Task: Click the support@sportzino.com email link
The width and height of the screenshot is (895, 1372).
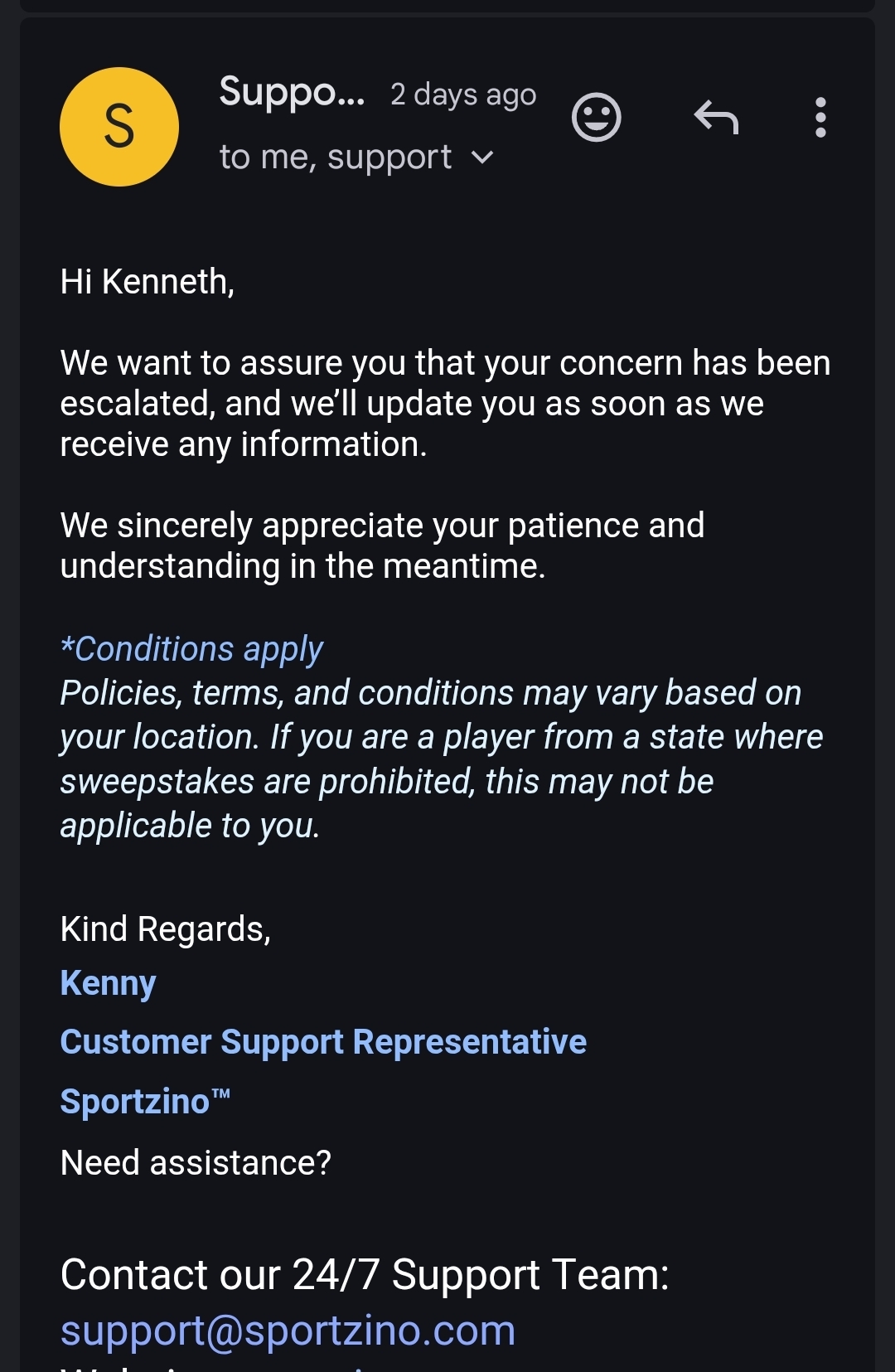Action: (x=288, y=1331)
